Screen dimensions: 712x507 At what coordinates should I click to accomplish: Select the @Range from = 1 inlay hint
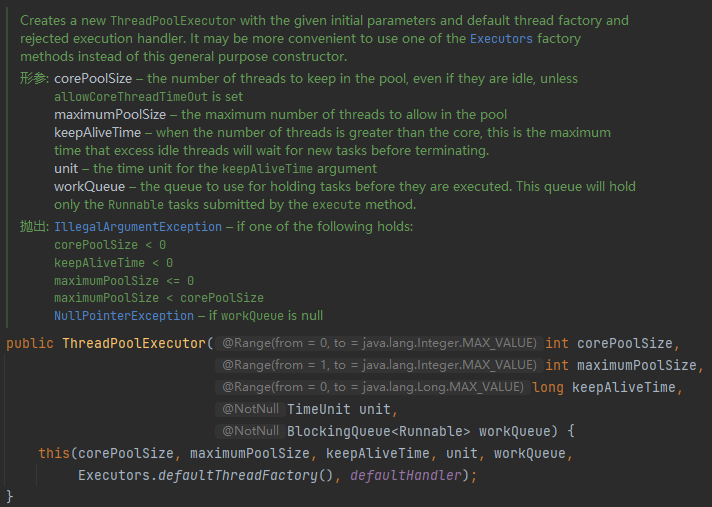(x=379, y=365)
